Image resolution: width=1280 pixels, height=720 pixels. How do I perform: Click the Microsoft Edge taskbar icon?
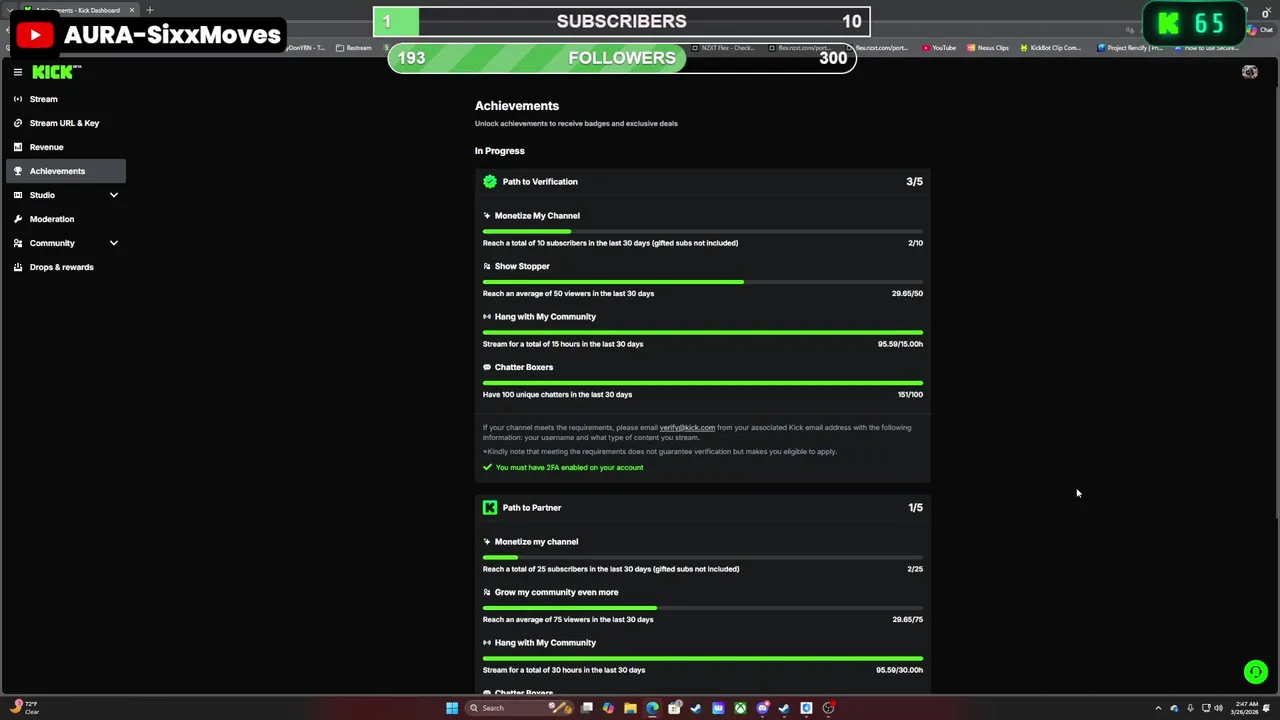coord(652,708)
